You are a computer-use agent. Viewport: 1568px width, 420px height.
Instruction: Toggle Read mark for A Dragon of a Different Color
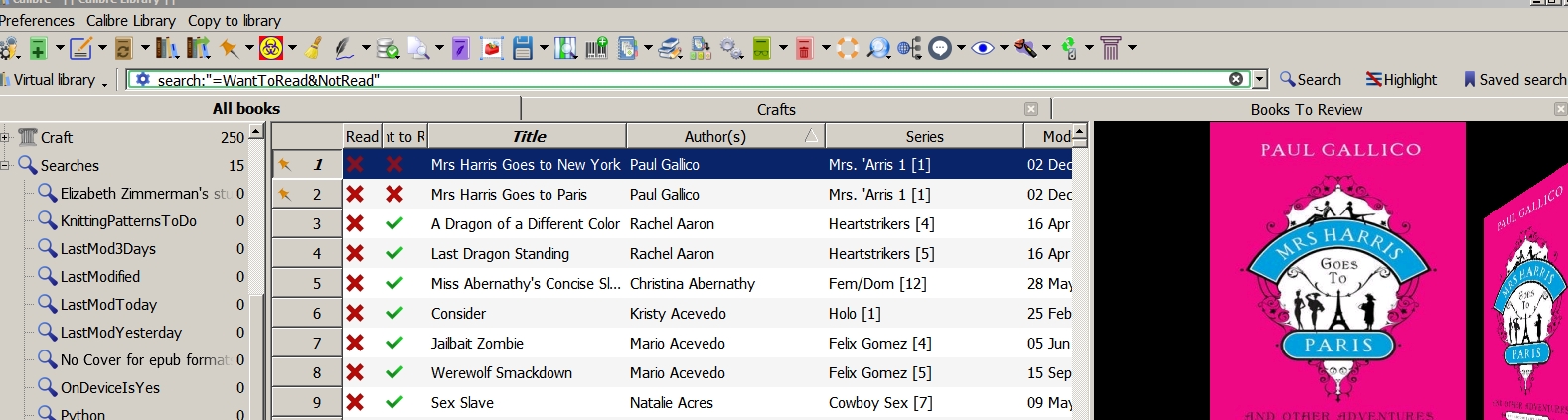[x=355, y=223]
